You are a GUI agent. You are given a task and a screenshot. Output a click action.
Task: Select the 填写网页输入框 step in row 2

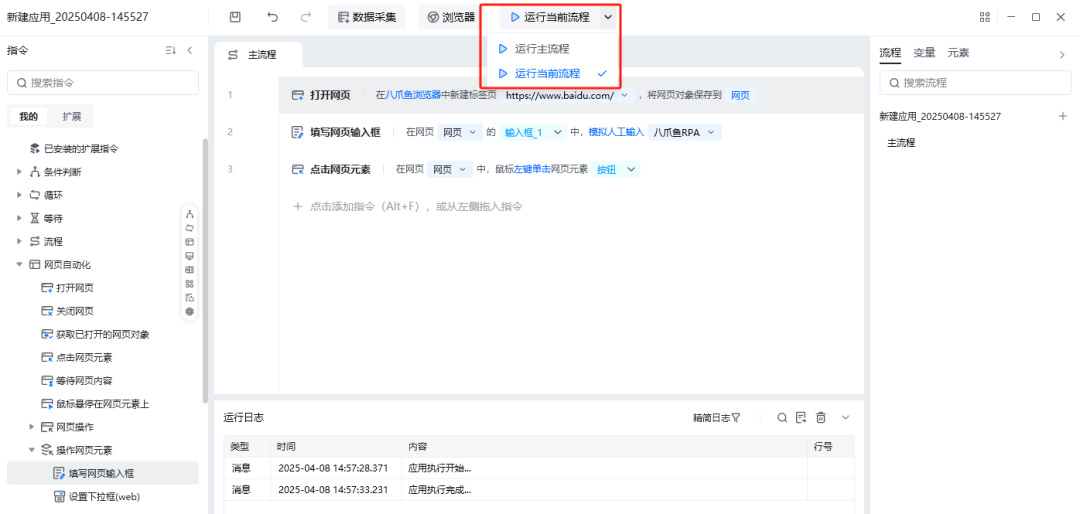point(571,132)
